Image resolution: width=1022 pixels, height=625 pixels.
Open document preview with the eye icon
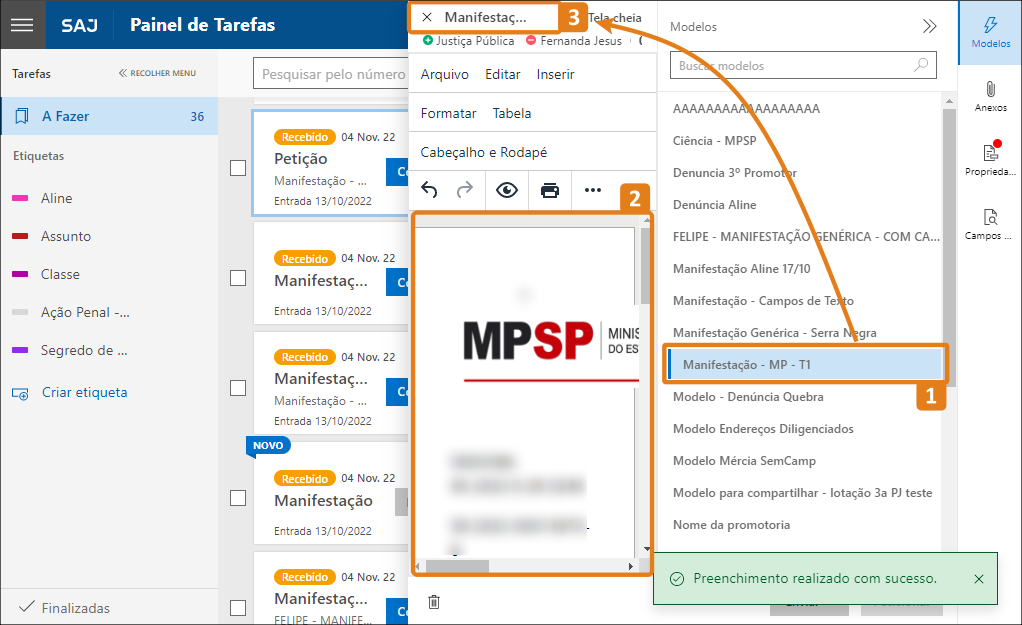coord(507,190)
